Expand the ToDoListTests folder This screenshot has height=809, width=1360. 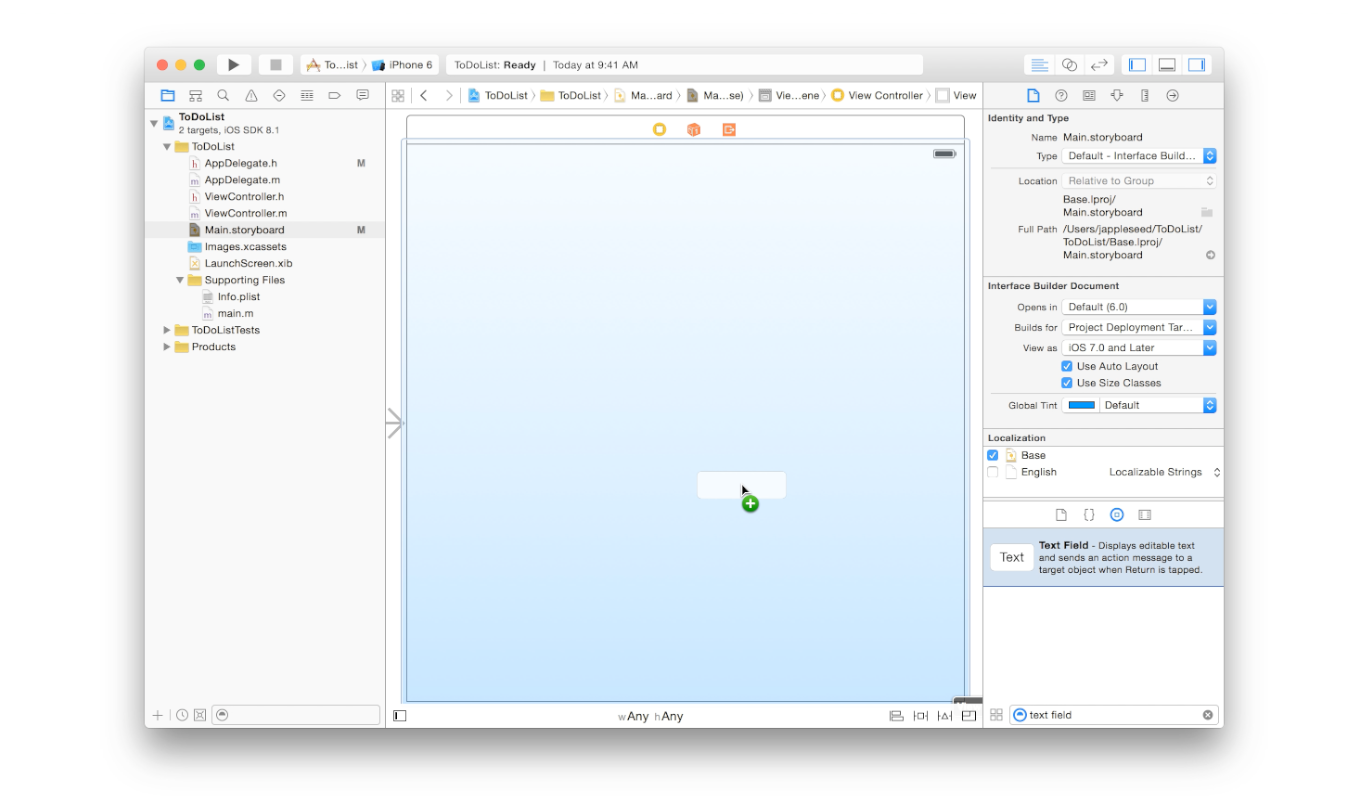click(x=167, y=330)
